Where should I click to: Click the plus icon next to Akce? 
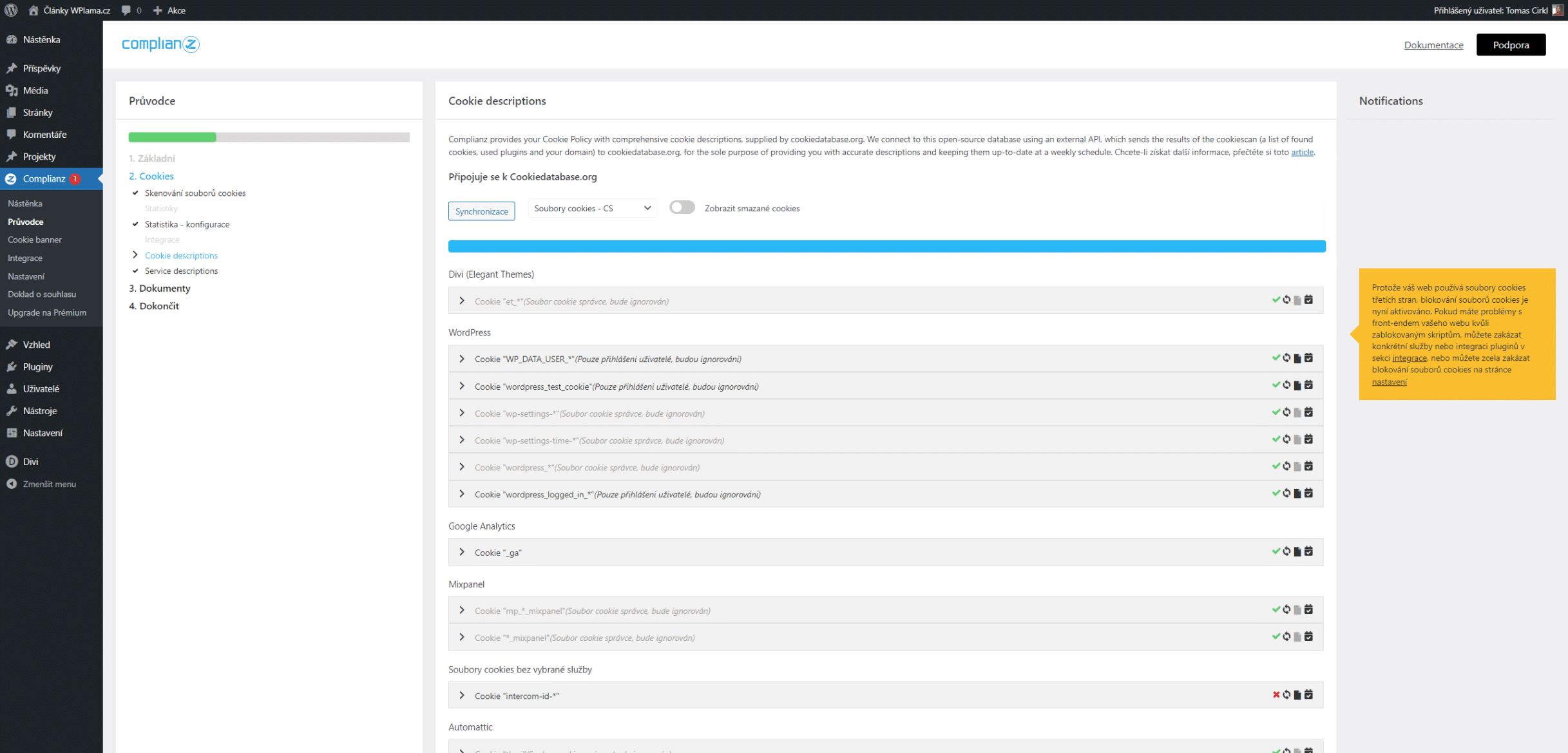click(x=157, y=10)
